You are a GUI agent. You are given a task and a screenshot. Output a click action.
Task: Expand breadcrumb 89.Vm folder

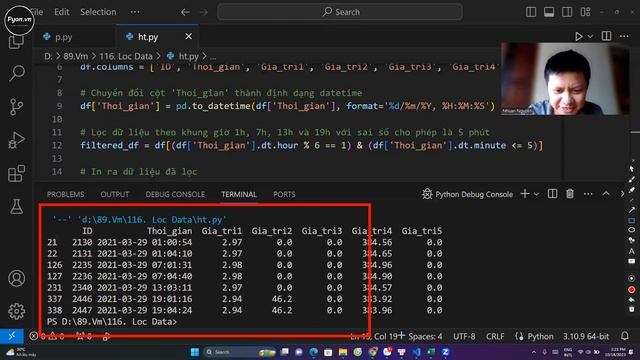click(76, 56)
